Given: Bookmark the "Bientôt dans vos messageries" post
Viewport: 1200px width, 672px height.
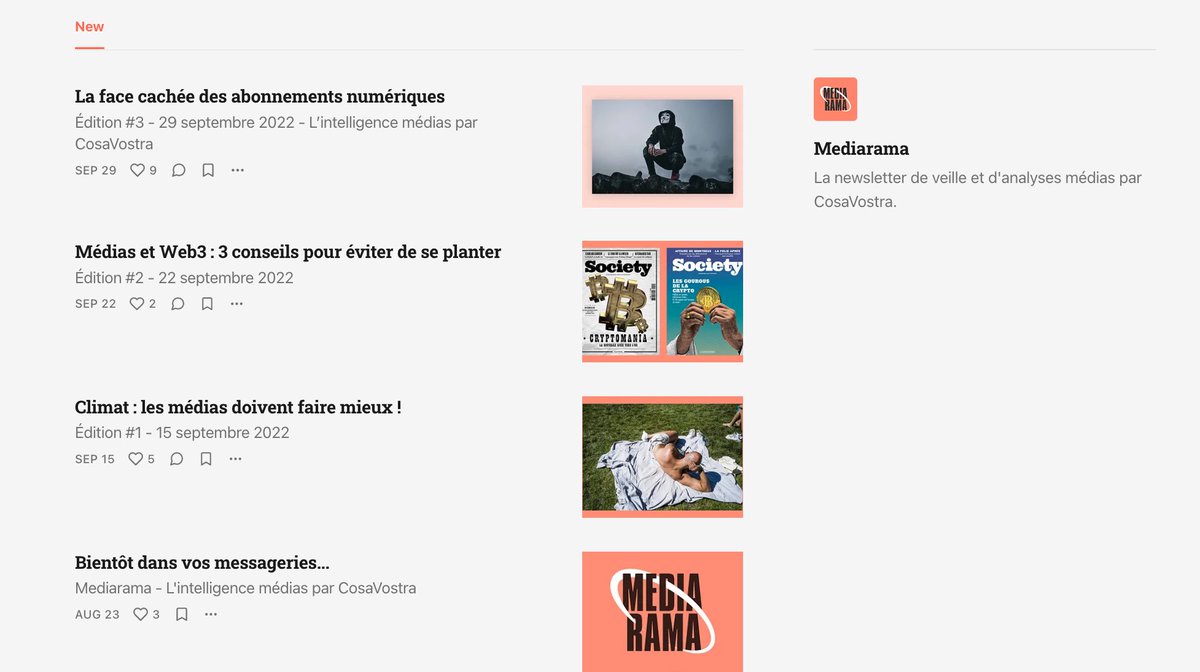Looking at the screenshot, I should pos(182,614).
